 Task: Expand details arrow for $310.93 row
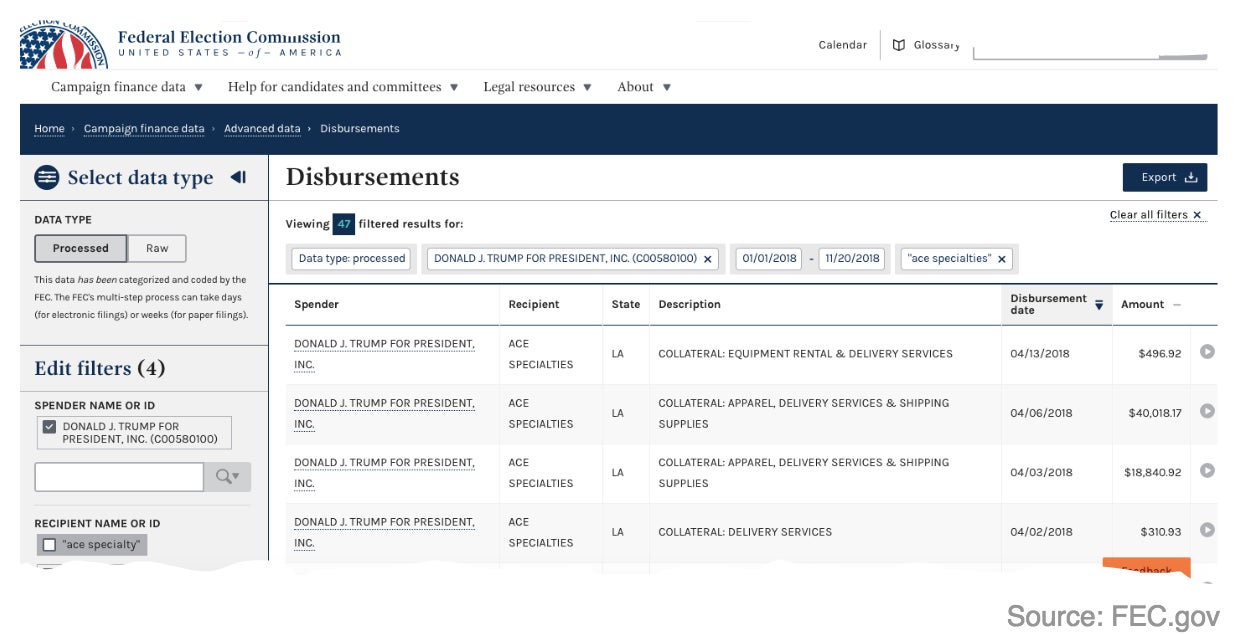click(1207, 530)
